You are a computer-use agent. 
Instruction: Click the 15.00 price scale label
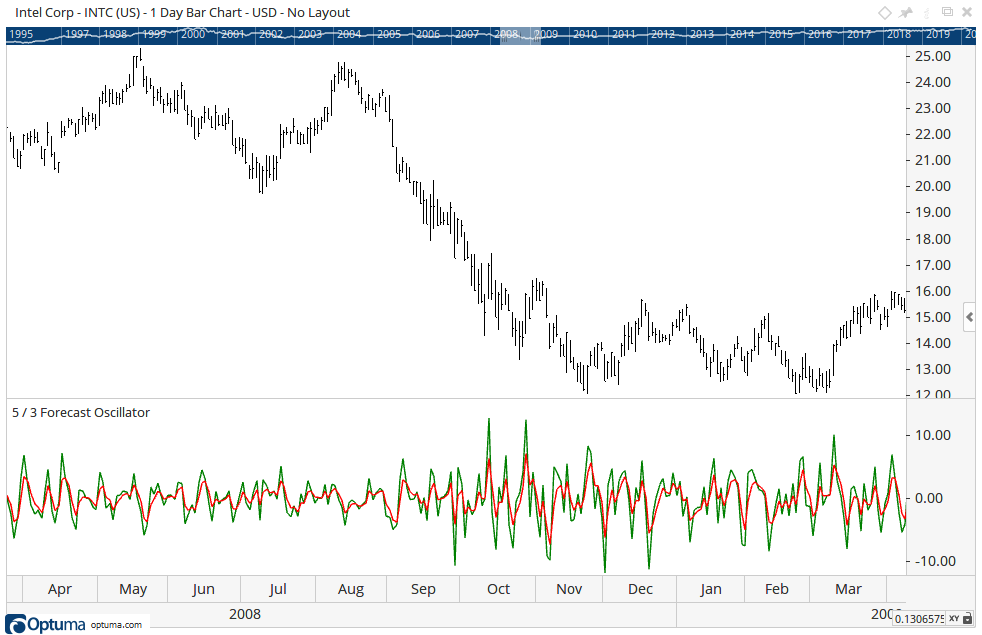[933, 317]
